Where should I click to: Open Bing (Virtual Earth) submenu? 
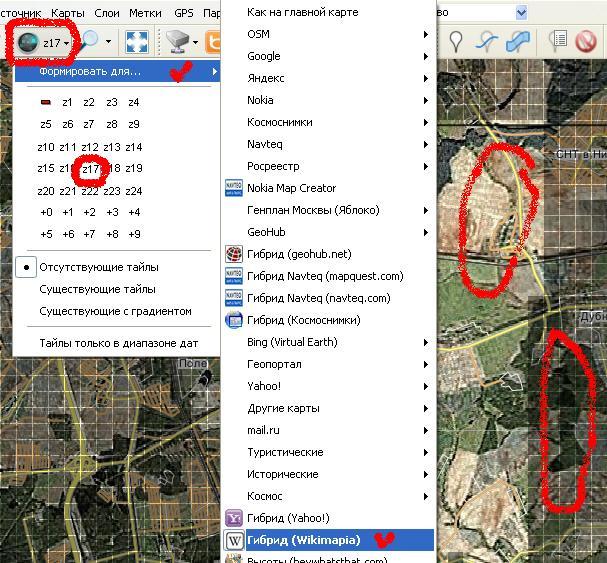pos(329,342)
